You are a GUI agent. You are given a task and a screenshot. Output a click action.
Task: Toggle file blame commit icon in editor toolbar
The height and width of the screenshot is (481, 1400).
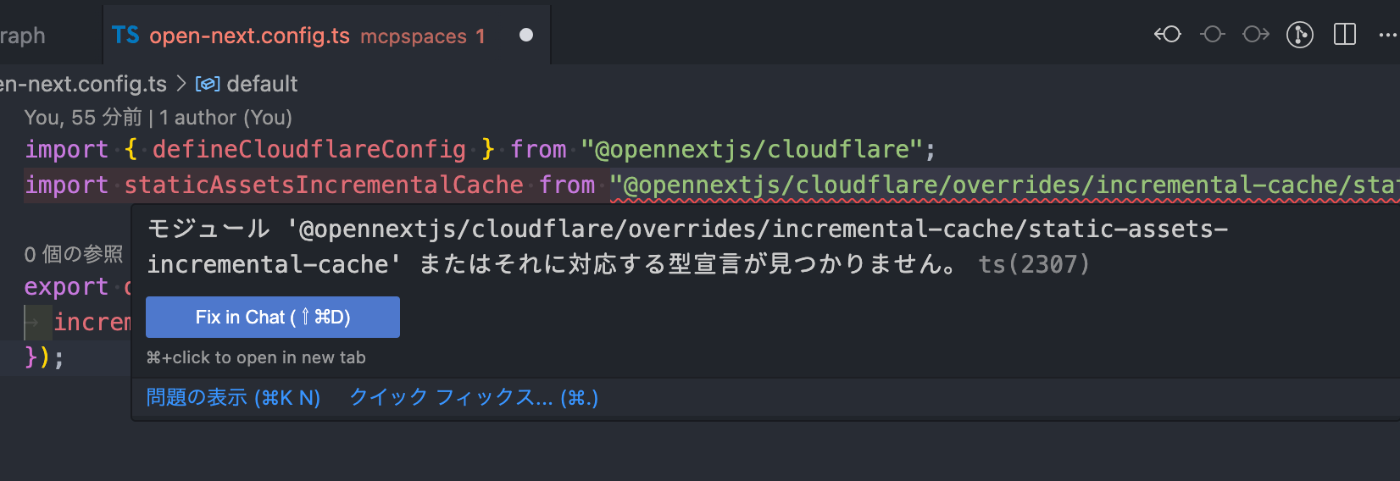click(1212, 35)
